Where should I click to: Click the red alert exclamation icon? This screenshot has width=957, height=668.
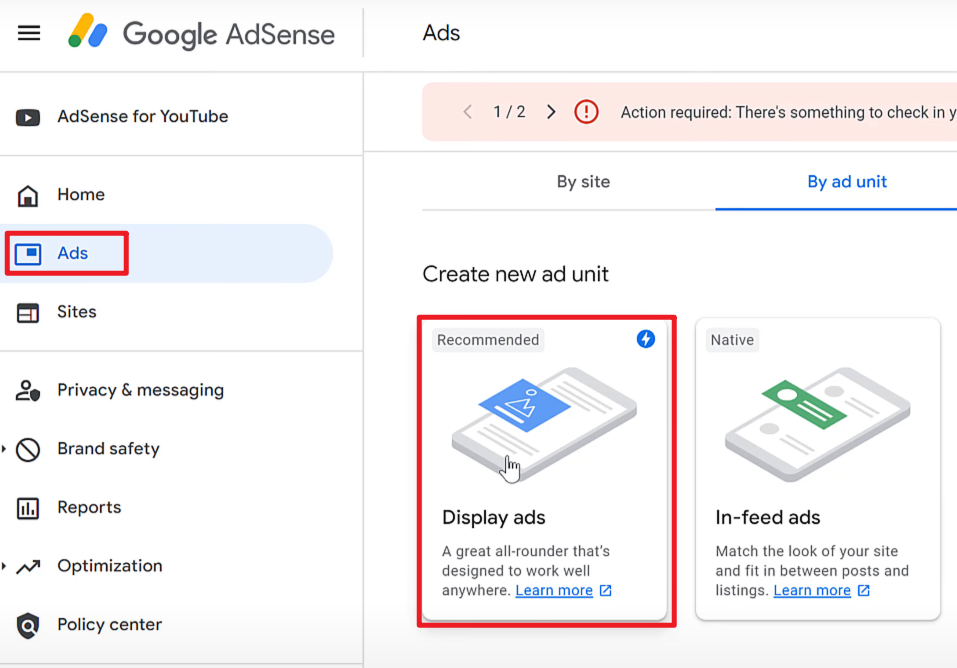[x=586, y=112]
